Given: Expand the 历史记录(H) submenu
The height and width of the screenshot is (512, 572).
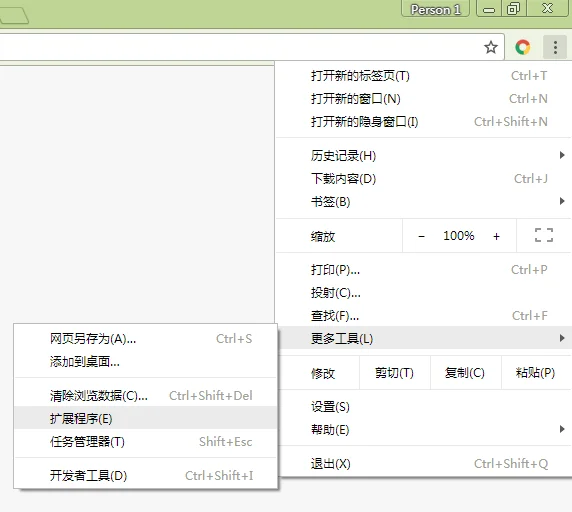Looking at the screenshot, I should pos(423,156).
